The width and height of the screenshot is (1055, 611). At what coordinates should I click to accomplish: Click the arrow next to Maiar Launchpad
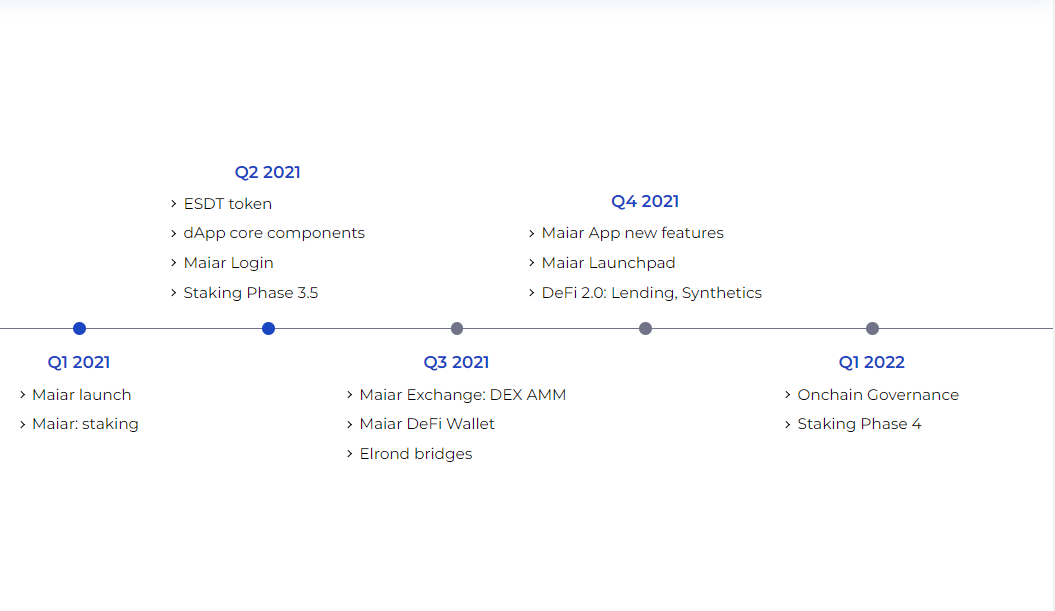click(532, 263)
